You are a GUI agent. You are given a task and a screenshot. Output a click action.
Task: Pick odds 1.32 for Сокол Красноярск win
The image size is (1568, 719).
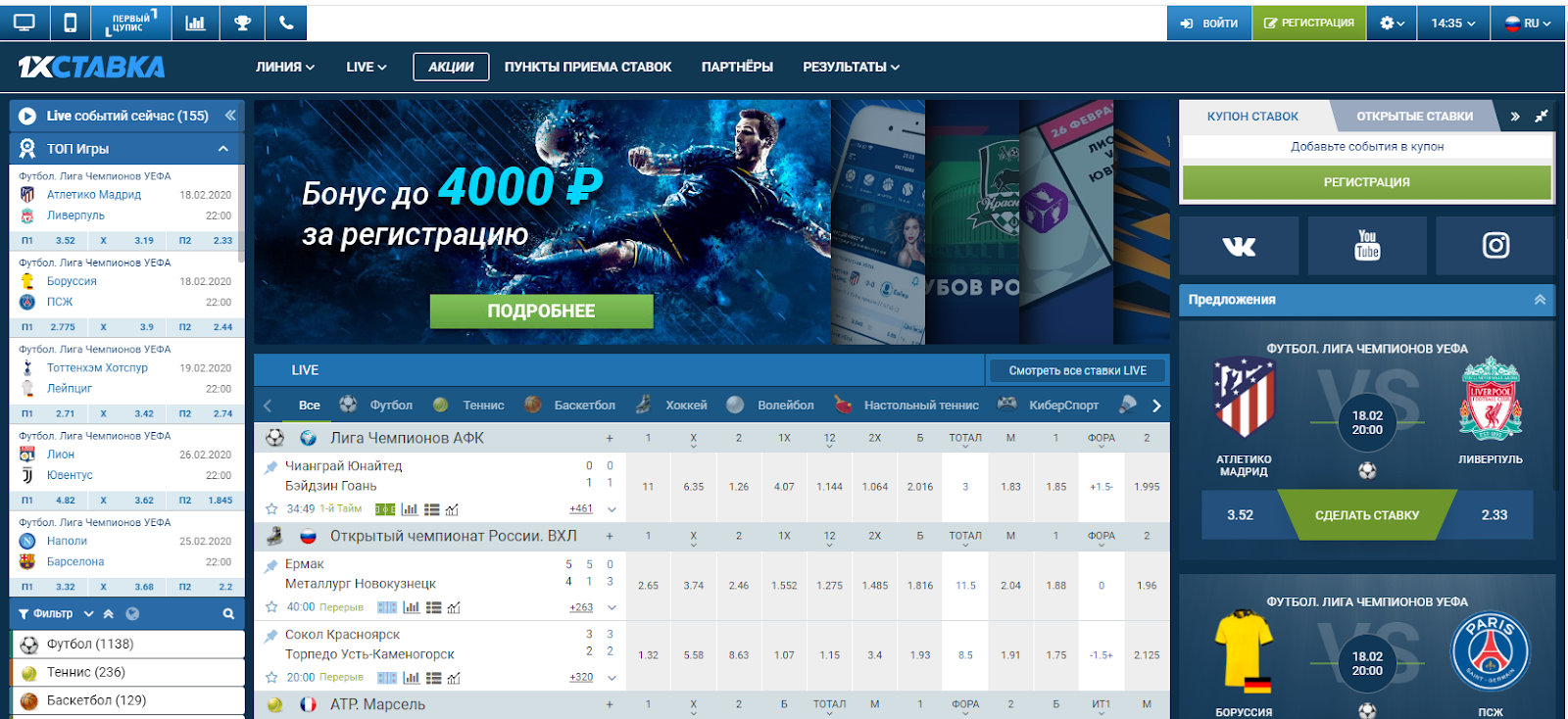click(x=648, y=655)
